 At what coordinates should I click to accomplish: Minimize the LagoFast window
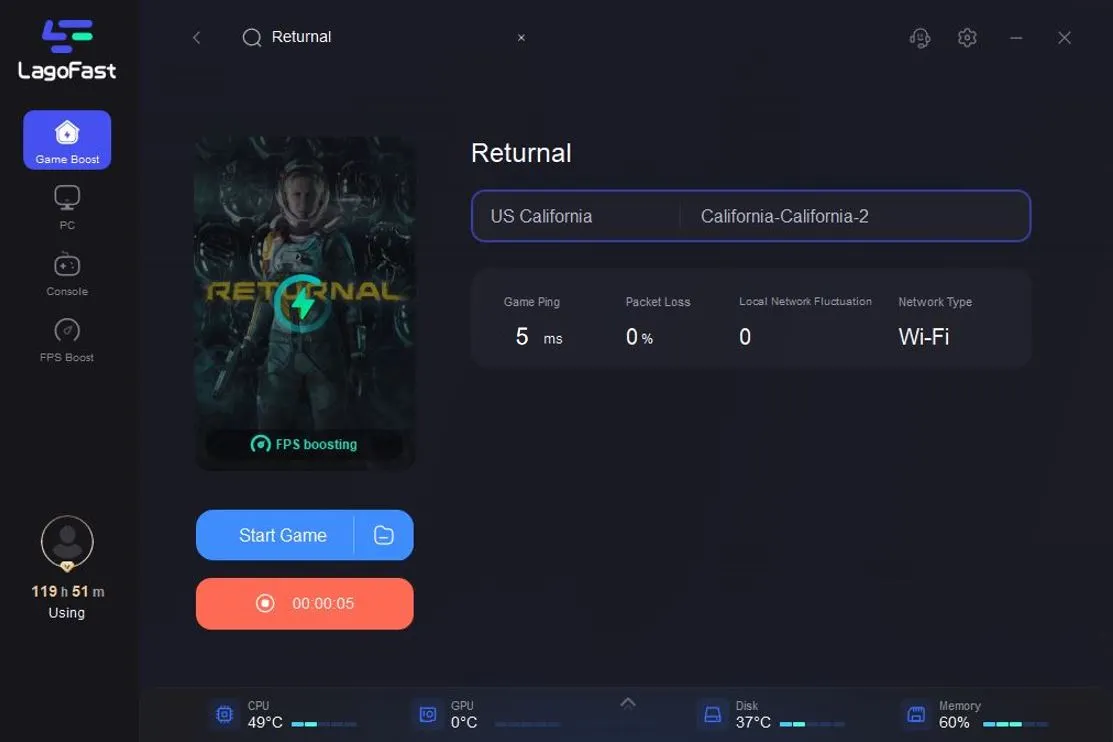1016,38
